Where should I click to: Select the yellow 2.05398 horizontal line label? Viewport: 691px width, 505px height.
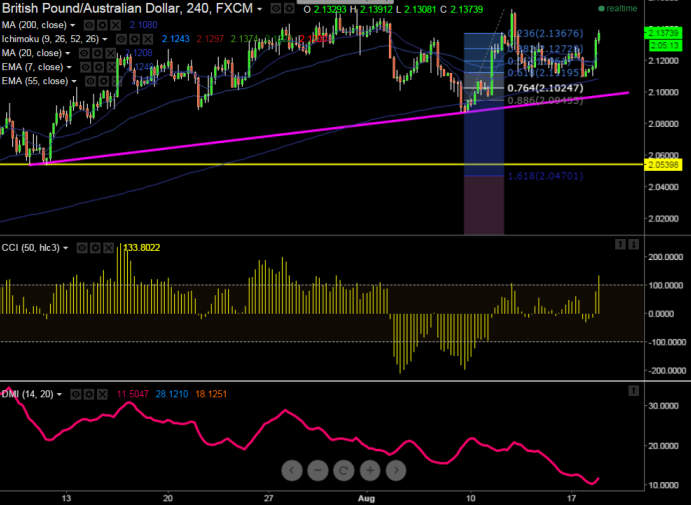663,165
